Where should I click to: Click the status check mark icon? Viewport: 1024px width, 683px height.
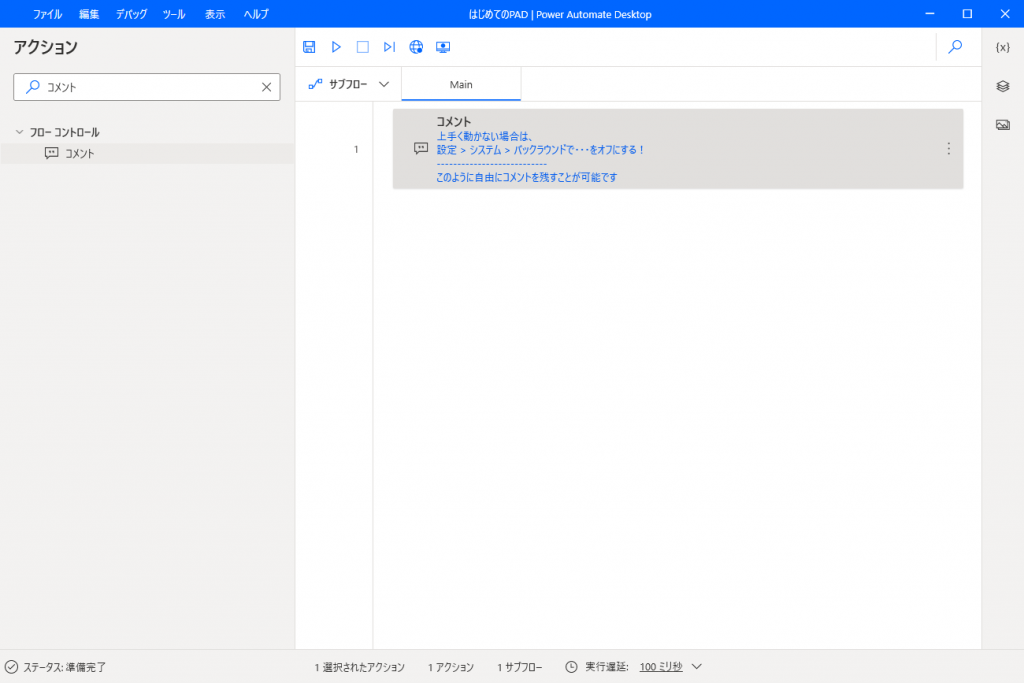pyautogui.click(x=11, y=667)
